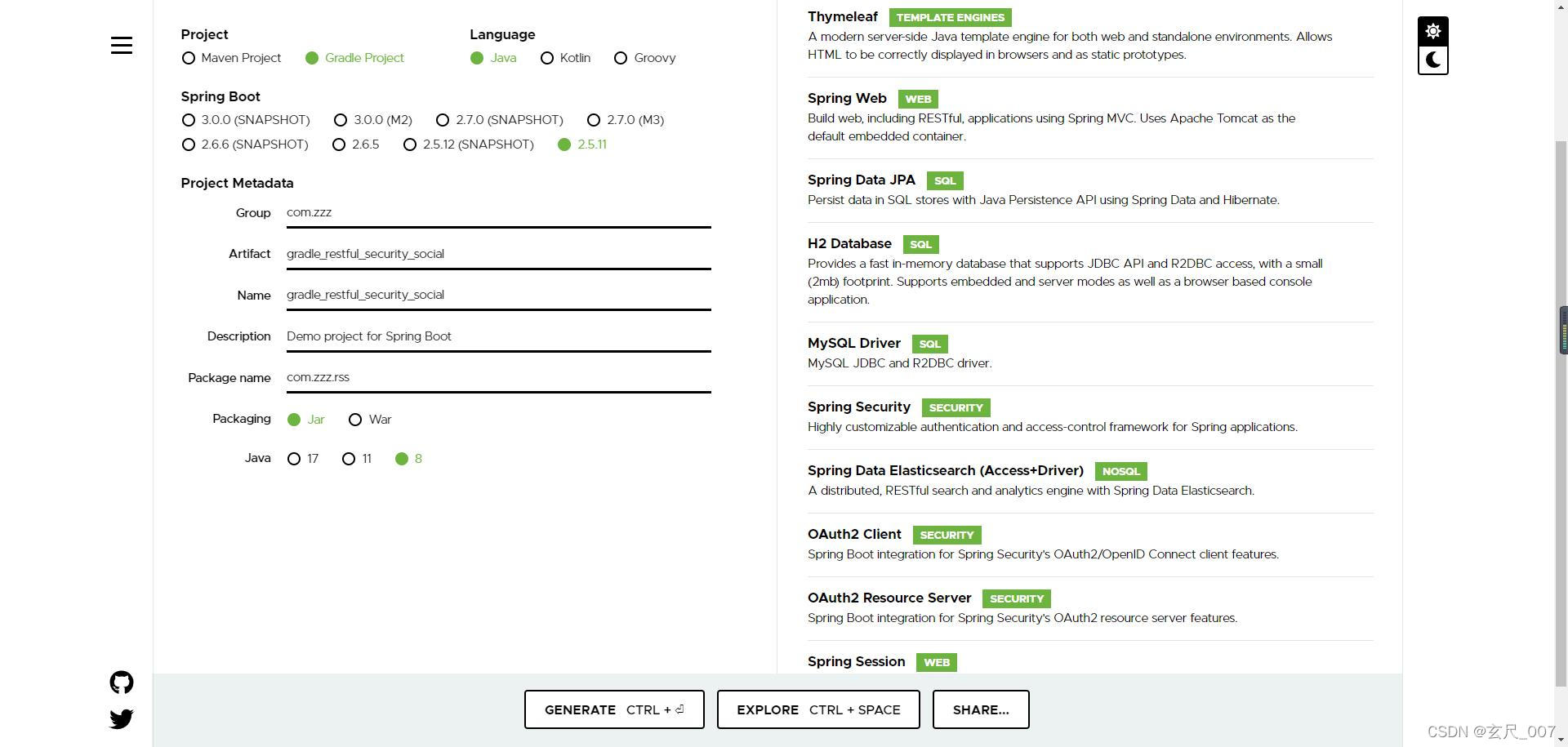The height and width of the screenshot is (747, 1568).
Task: Edit the Artifact input field
Action: click(498, 254)
